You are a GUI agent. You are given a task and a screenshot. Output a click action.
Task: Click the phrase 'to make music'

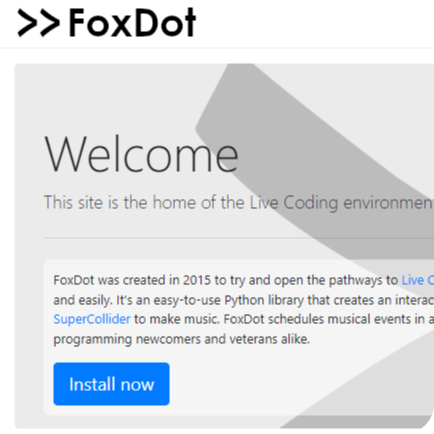click(x=177, y=319)
